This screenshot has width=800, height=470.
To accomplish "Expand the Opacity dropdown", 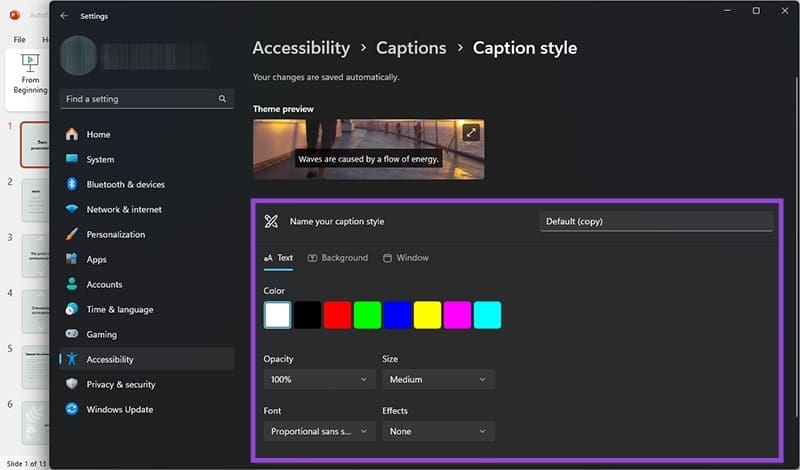I will [319, 379].
